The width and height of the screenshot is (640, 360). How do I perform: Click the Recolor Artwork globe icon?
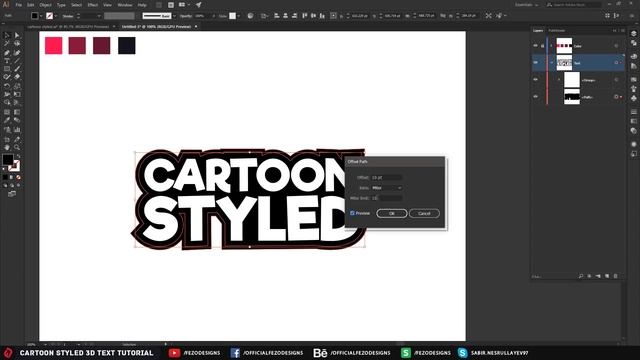click(x=250, y=16)
